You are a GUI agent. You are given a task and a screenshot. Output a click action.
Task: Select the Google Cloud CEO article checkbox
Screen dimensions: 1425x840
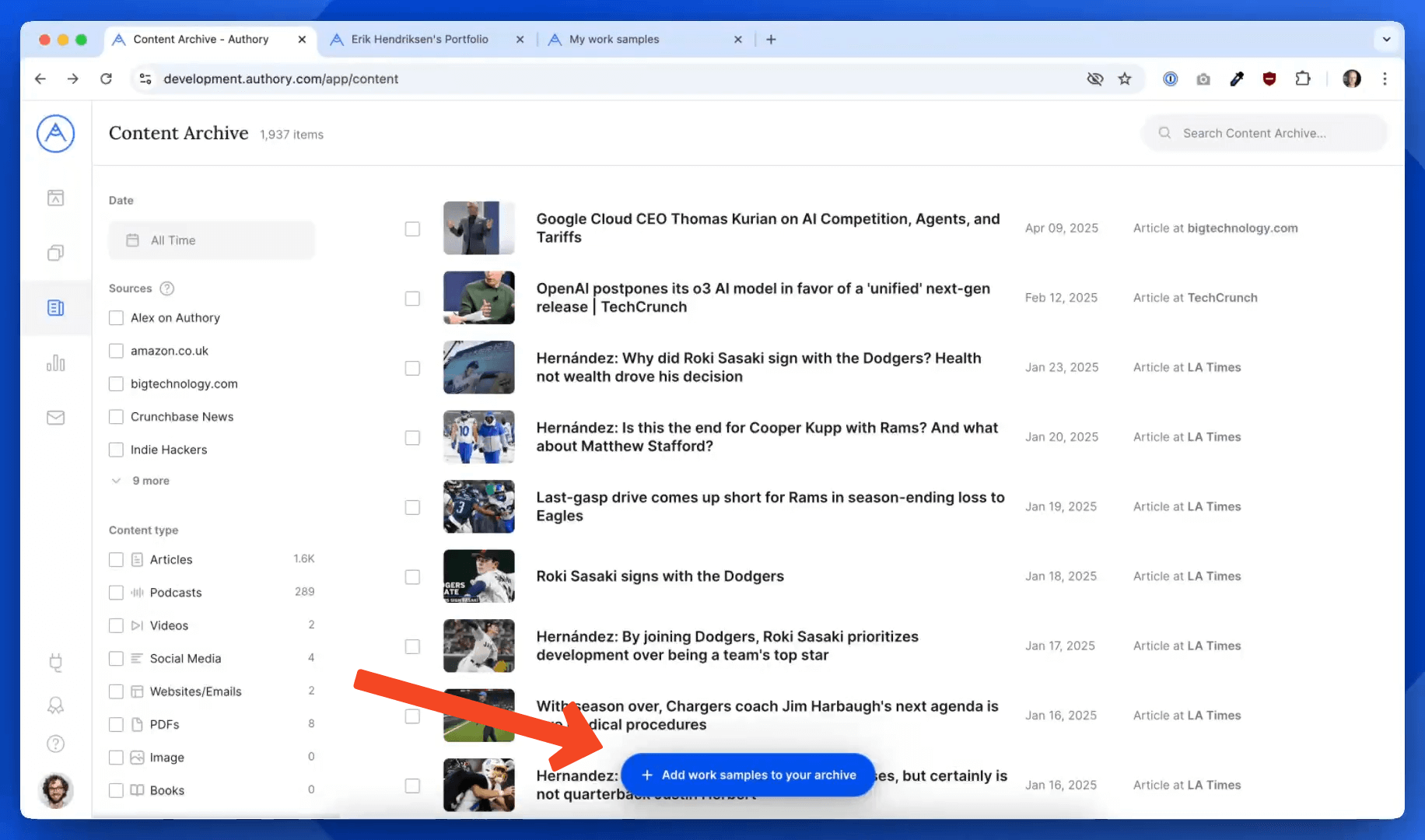click(412, 229)
